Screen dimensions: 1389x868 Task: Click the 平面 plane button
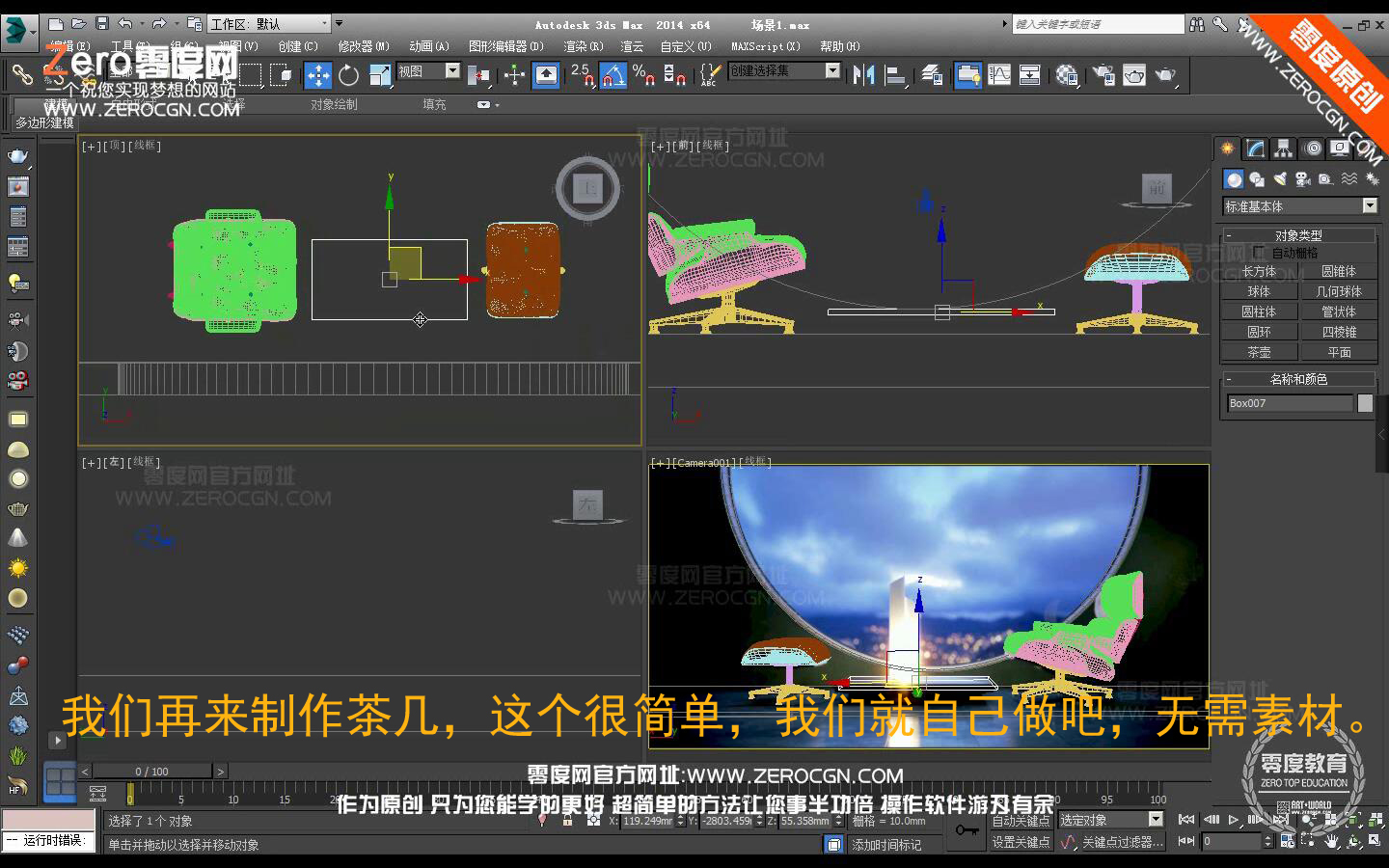1339,352
